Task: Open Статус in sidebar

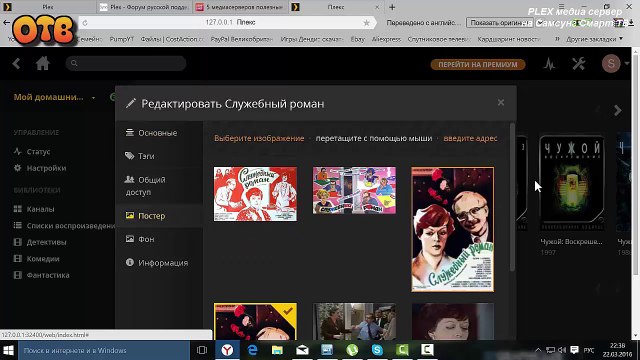Action: (x=38, y=151)
